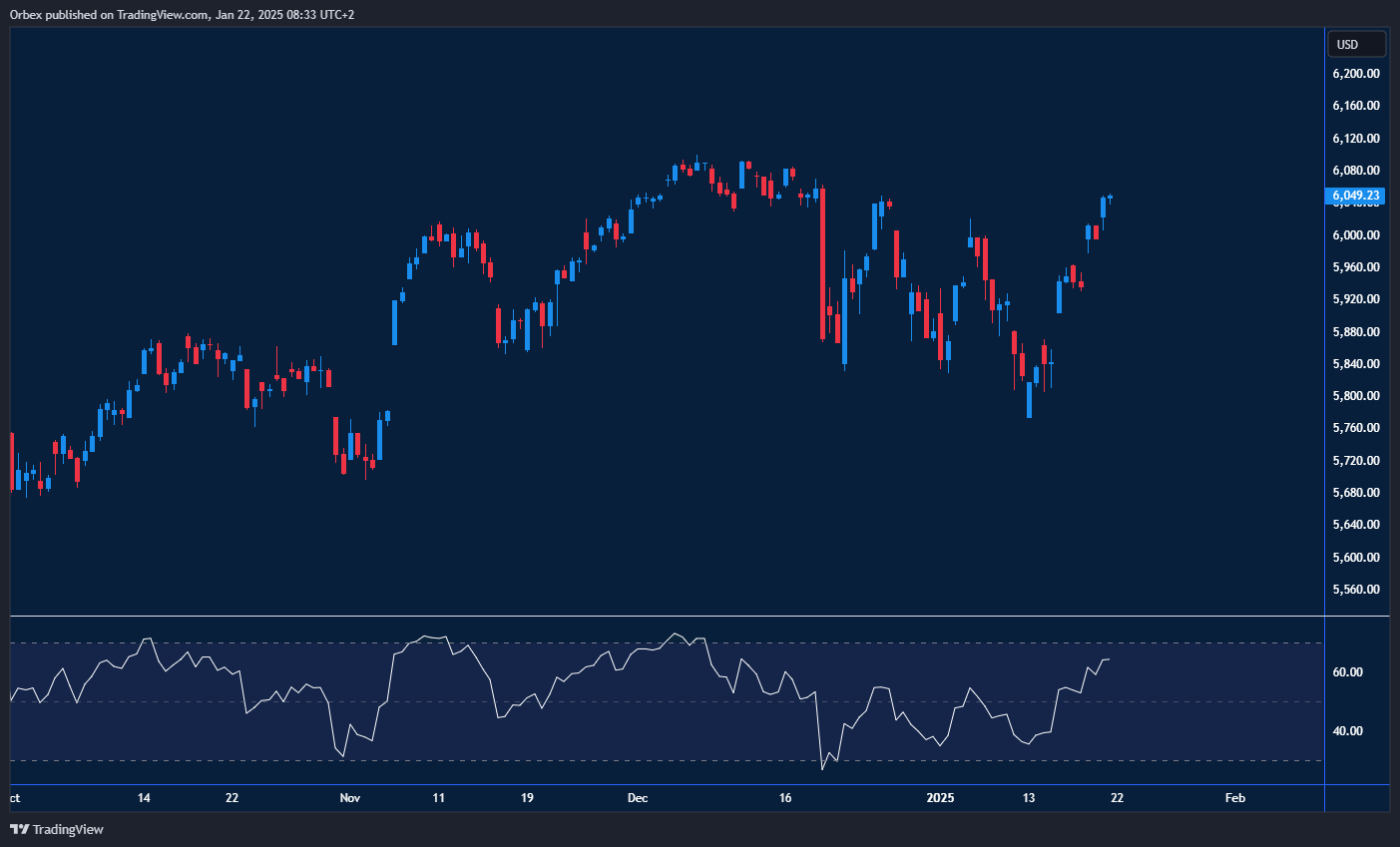The height and width of the screenshot is (847, 1400).
Task: Click the 6,200.00 level on the price scale
Action: pyautogui.click(x=1357, y=73)
